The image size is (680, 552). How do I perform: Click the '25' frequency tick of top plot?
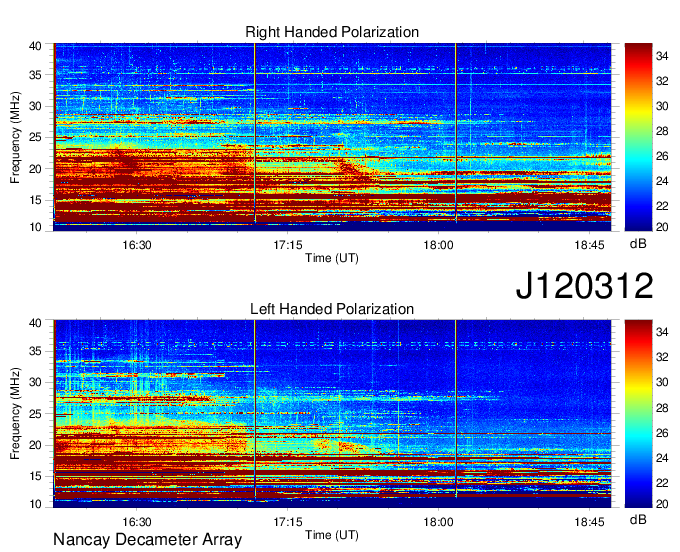[35, 137]
